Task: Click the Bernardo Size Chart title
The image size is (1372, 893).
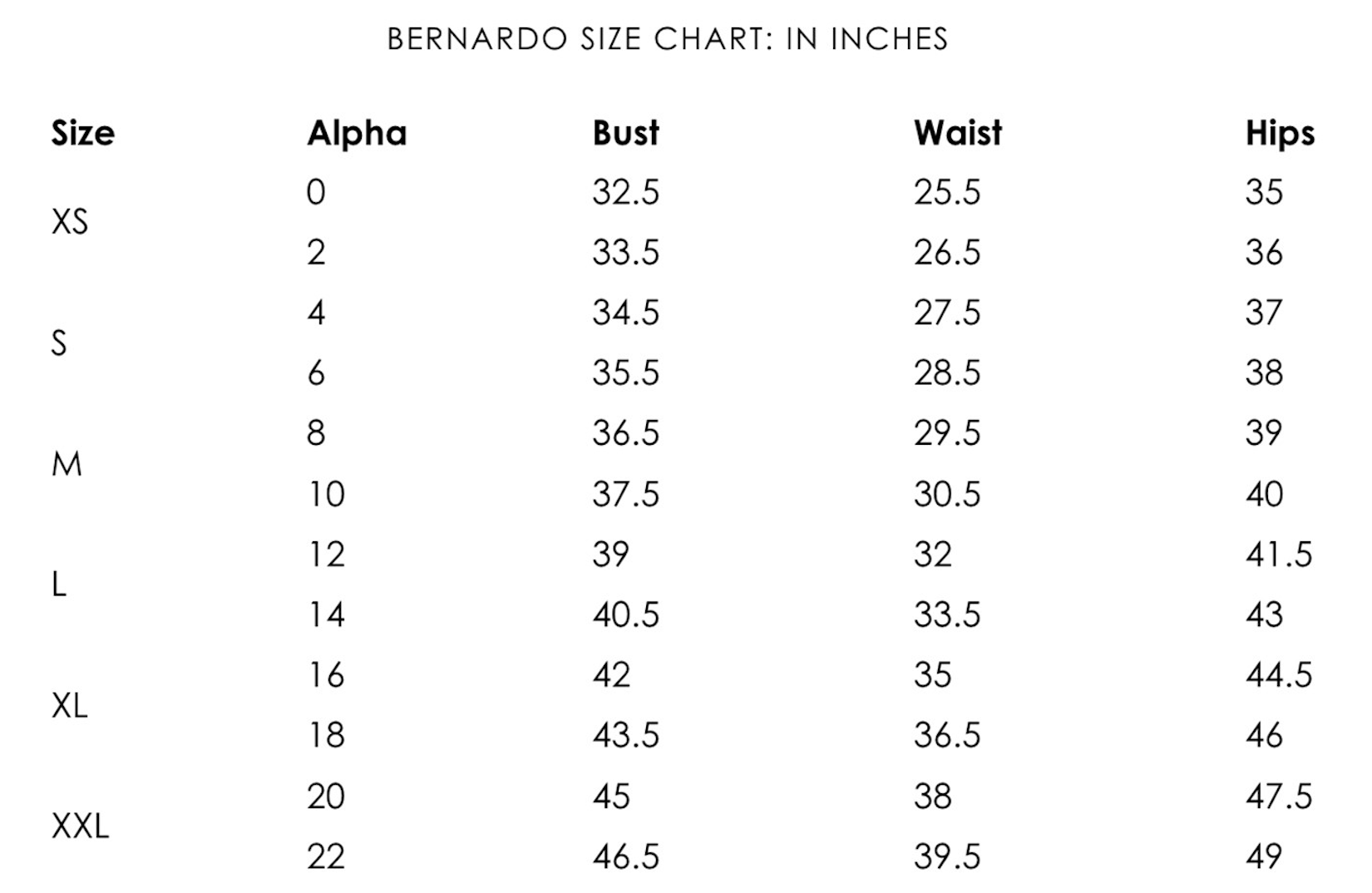Action: click(667, 39)
